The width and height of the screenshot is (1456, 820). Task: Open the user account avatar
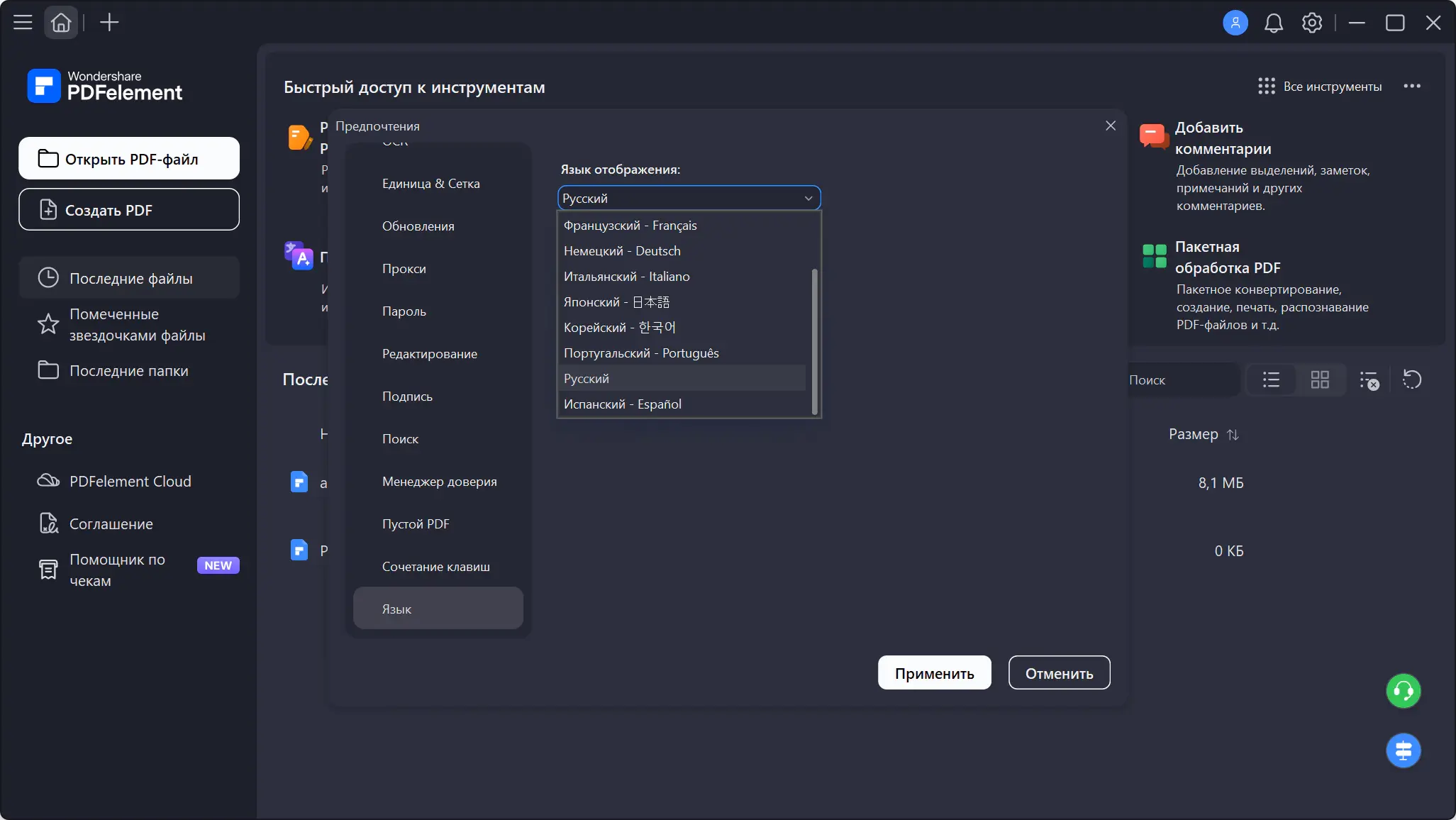point(1235,23)
